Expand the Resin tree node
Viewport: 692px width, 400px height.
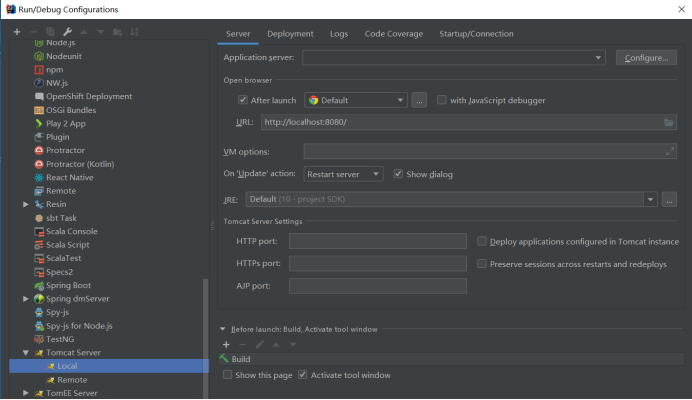26,204
